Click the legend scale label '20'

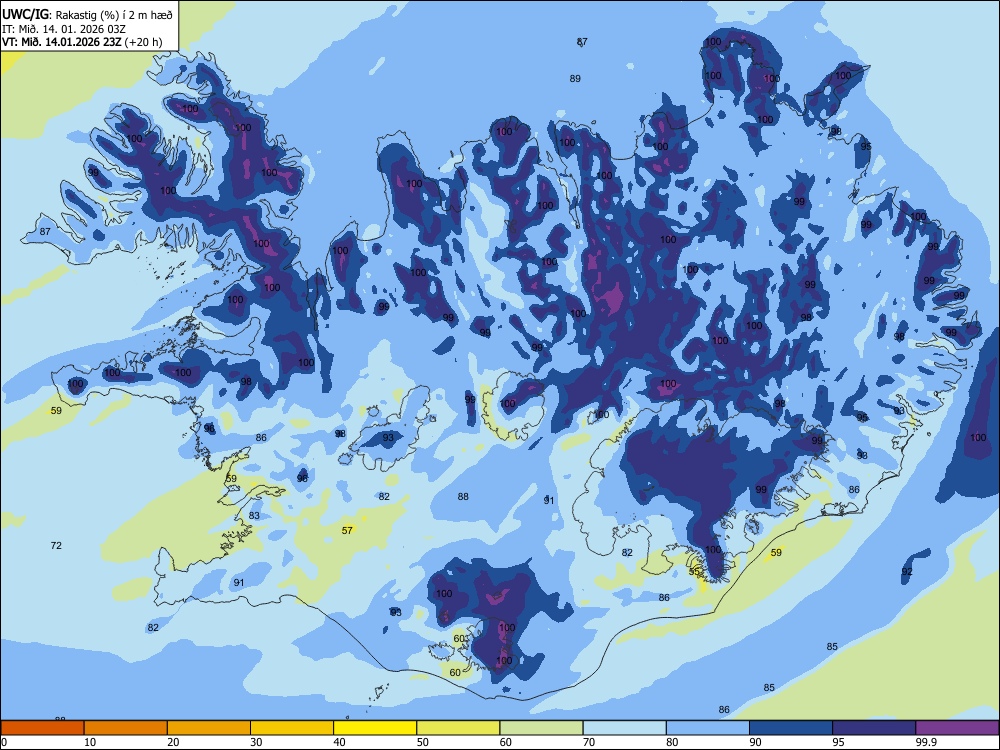tap(173, 742)
